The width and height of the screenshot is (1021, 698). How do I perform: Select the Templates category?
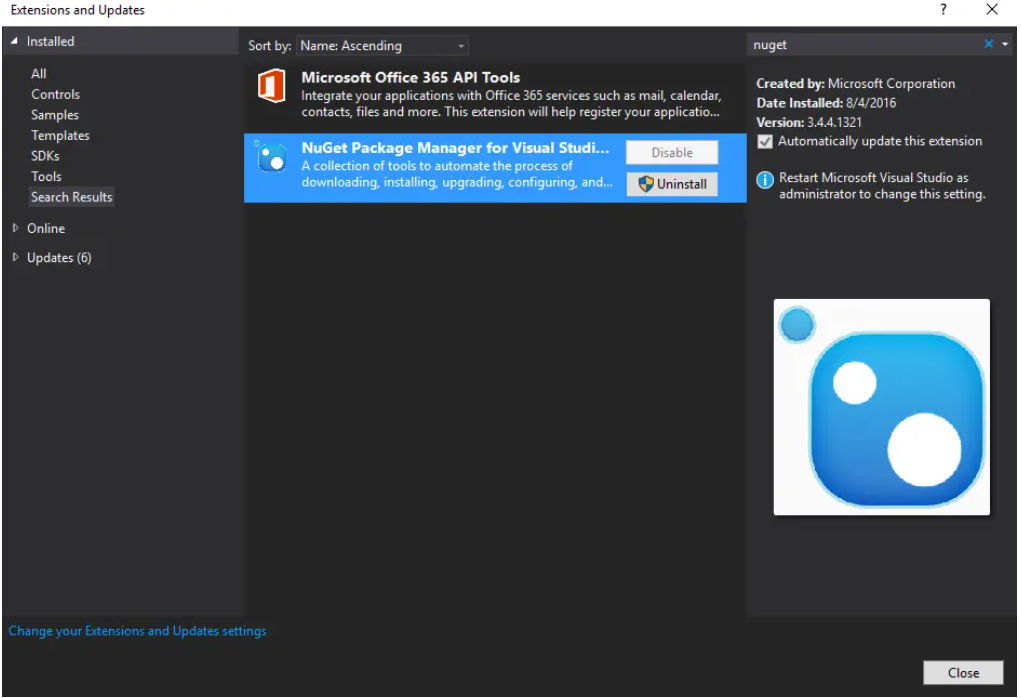[60, 135]
